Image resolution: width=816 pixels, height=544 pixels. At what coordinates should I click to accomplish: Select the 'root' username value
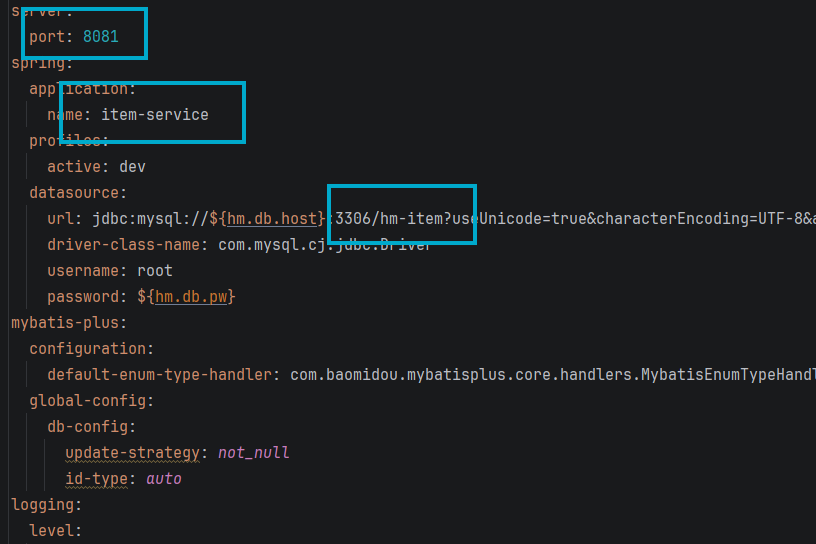point(155,271)
